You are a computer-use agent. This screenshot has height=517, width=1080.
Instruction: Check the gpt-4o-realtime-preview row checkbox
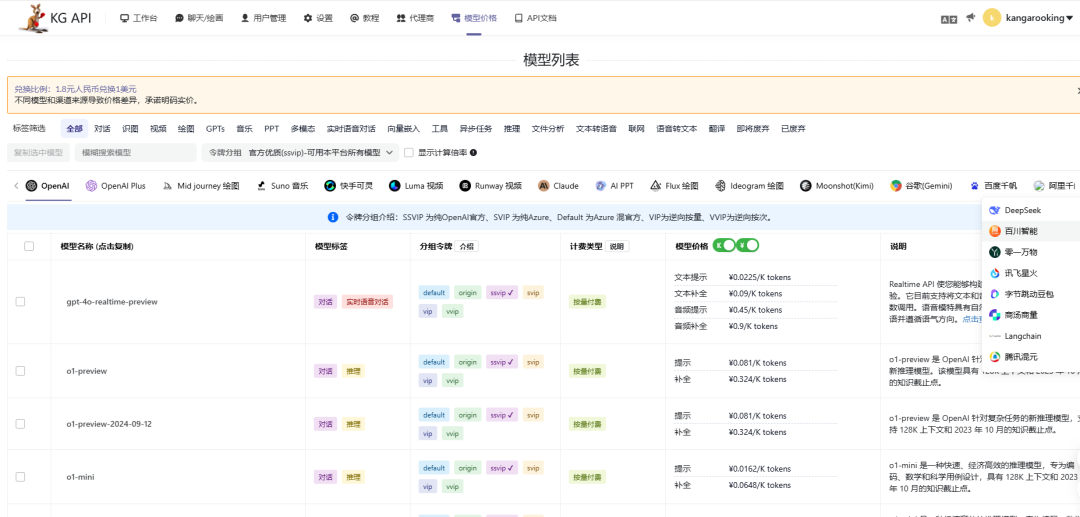point(21,302)
